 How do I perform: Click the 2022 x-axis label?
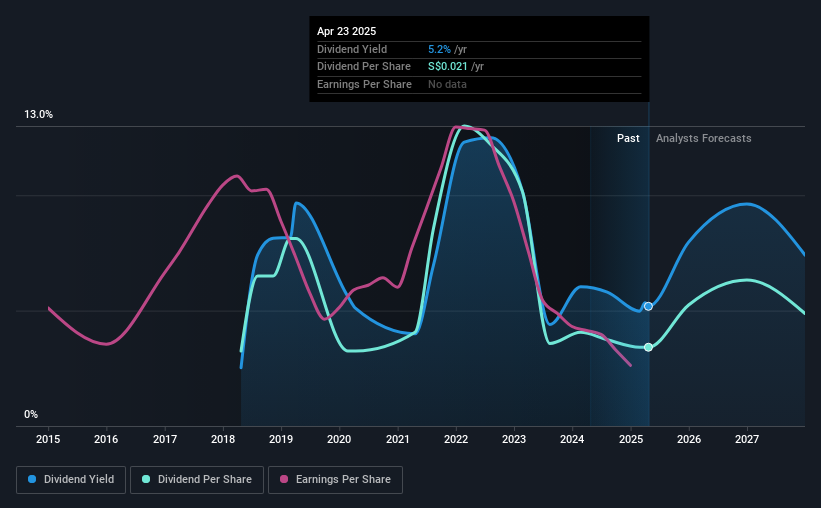(456, 439)
